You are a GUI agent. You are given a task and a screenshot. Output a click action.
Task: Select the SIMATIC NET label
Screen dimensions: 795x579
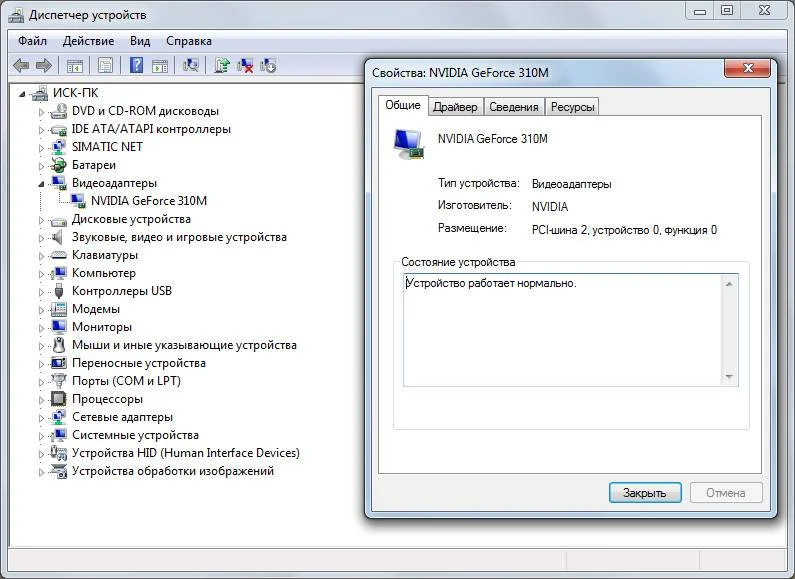[x=107, y=147]
